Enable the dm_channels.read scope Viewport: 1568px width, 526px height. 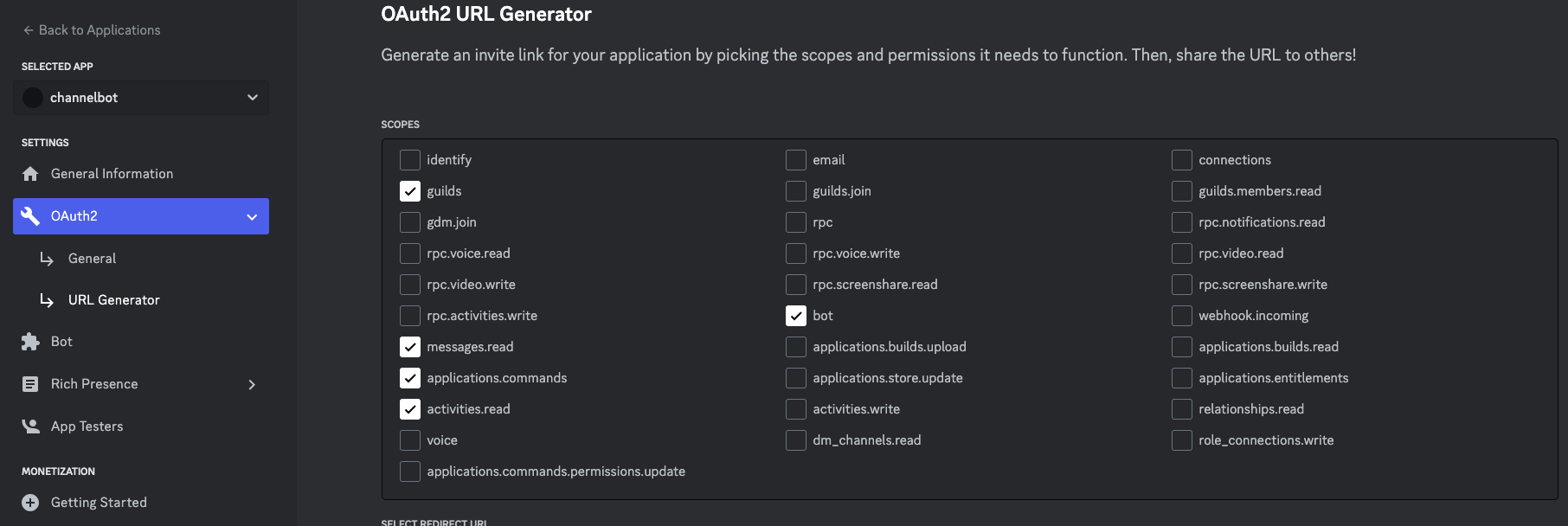point(796,440)
